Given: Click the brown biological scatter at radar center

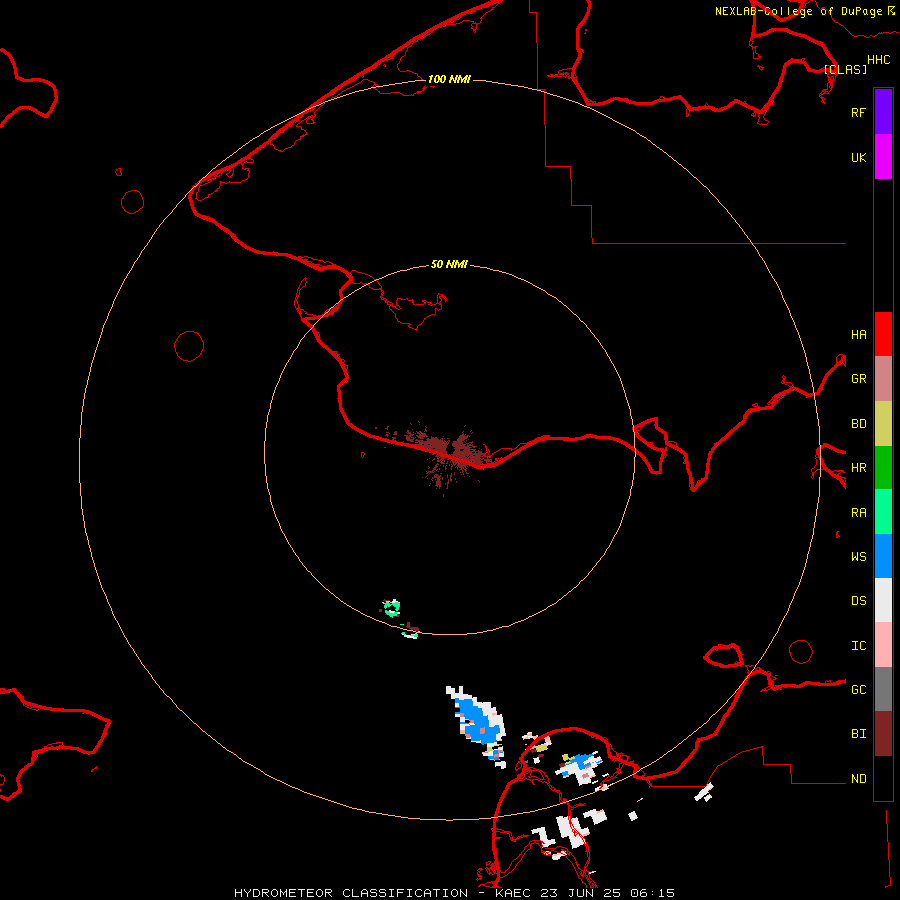Looking at the screenshot, I should pyautogui.click(x=449, y=451).
